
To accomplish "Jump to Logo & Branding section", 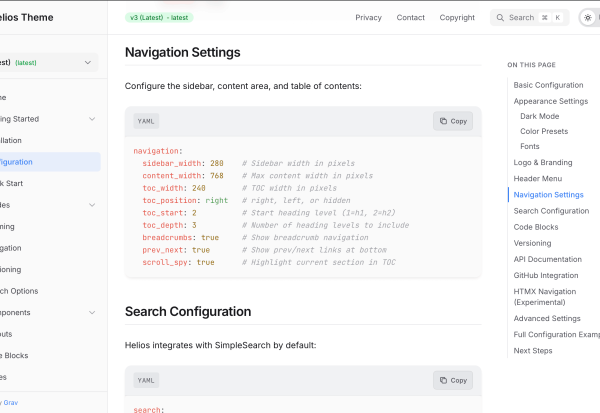I will (543, 162).
